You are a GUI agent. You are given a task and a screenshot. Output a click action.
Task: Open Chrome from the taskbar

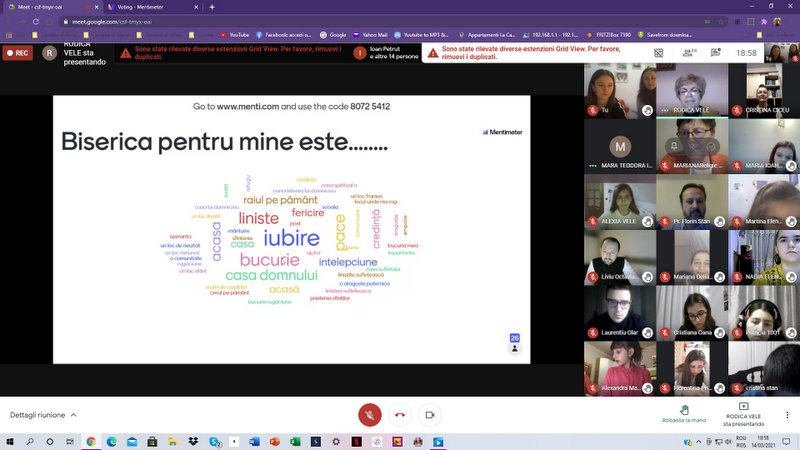(x=91, y=441)
